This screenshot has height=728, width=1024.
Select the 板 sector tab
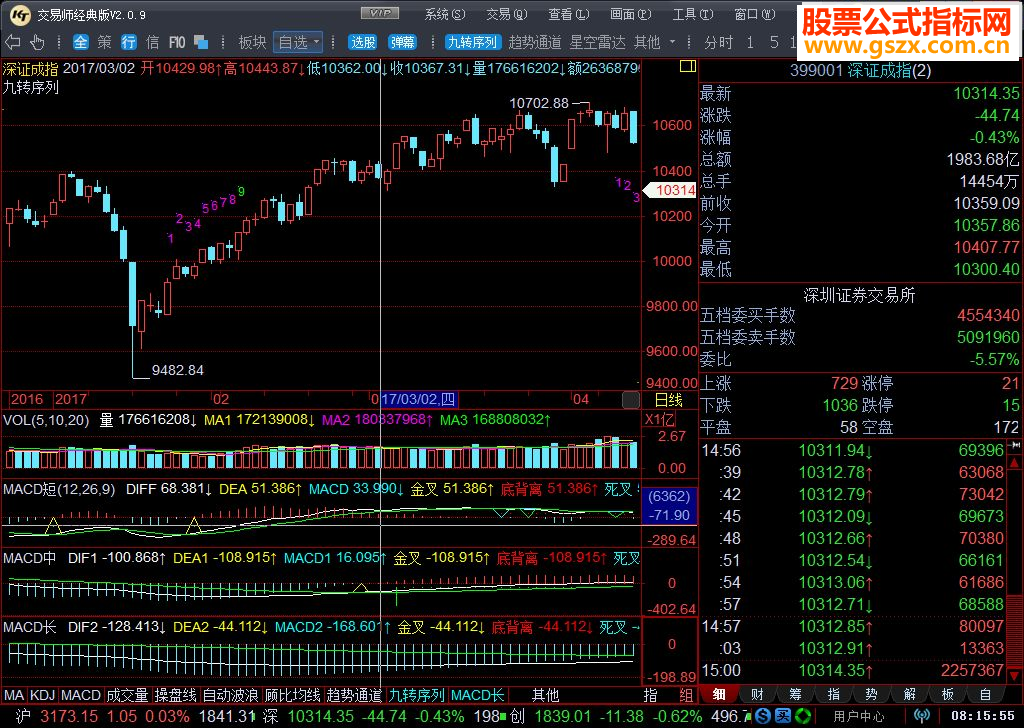948,695
